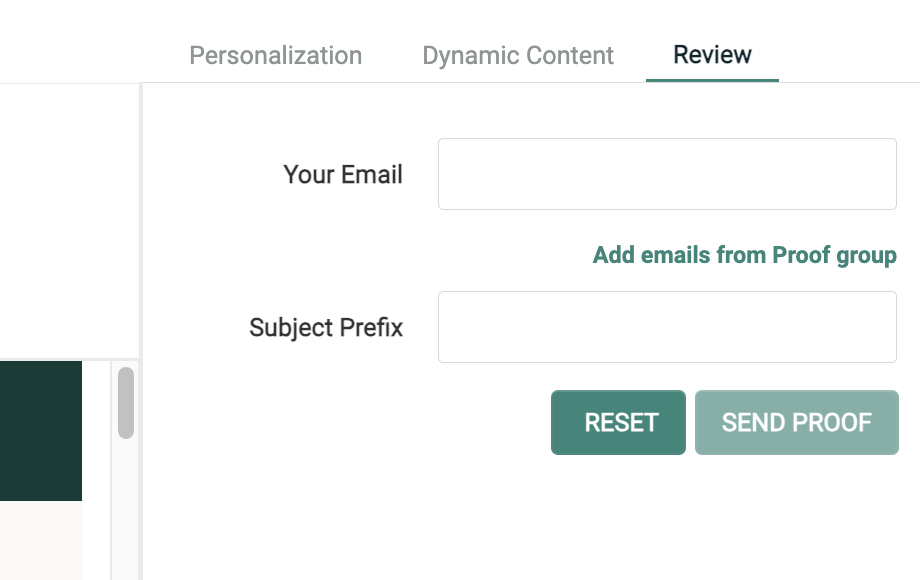The image size is (920, 580).
Task: Click empty panel space below Subject Prefix label
Action: tap(326, 450)
